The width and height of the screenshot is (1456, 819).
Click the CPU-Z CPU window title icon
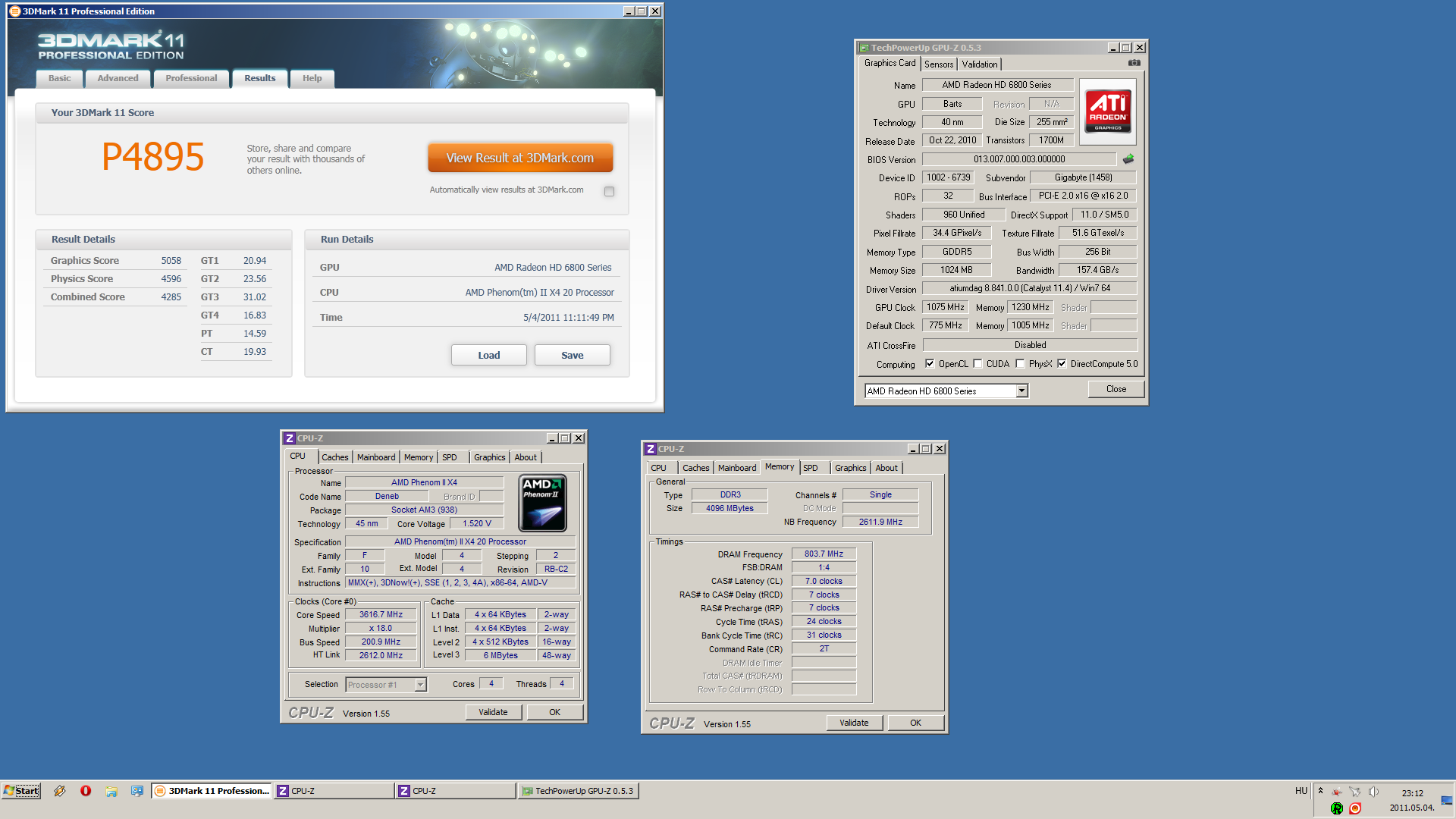[289, 438]
